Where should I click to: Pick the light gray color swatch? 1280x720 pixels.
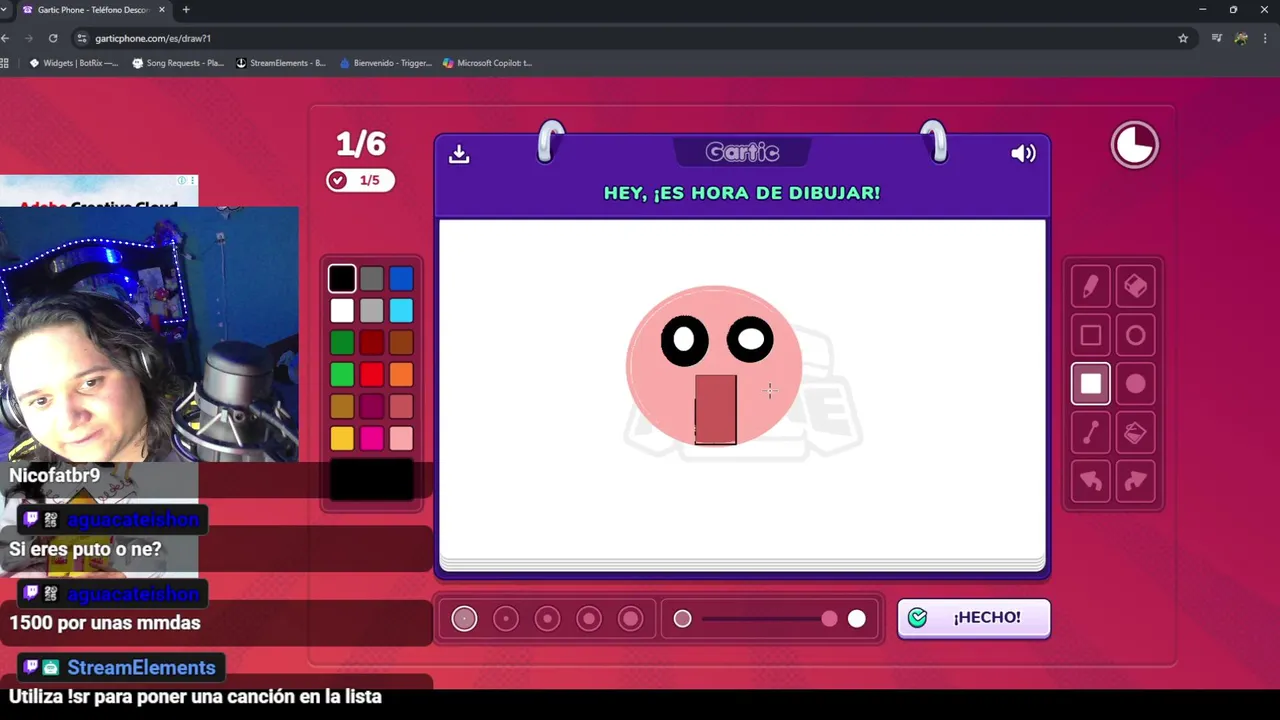pos(372,310)
